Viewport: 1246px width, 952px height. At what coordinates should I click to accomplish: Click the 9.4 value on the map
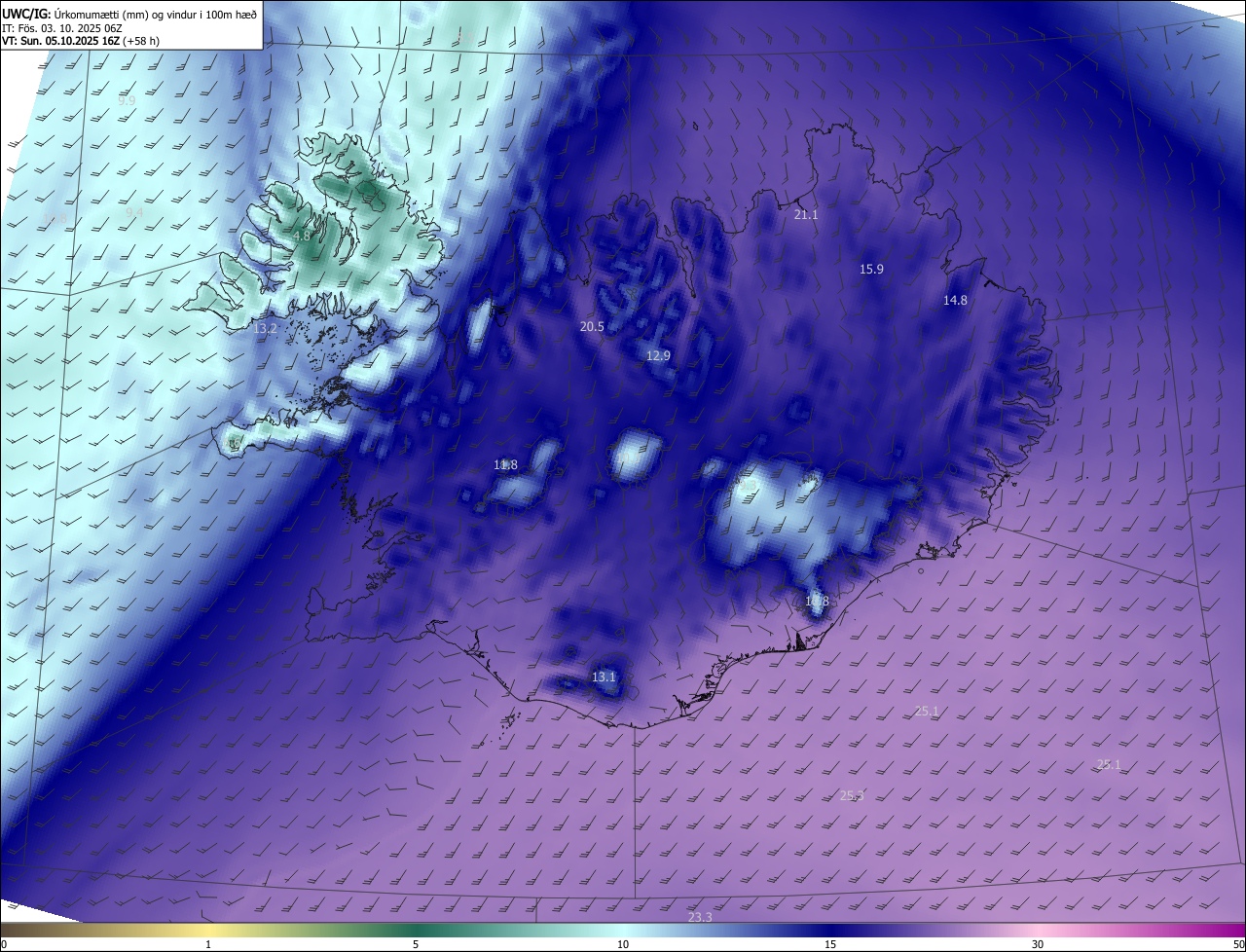coord(134,211)
